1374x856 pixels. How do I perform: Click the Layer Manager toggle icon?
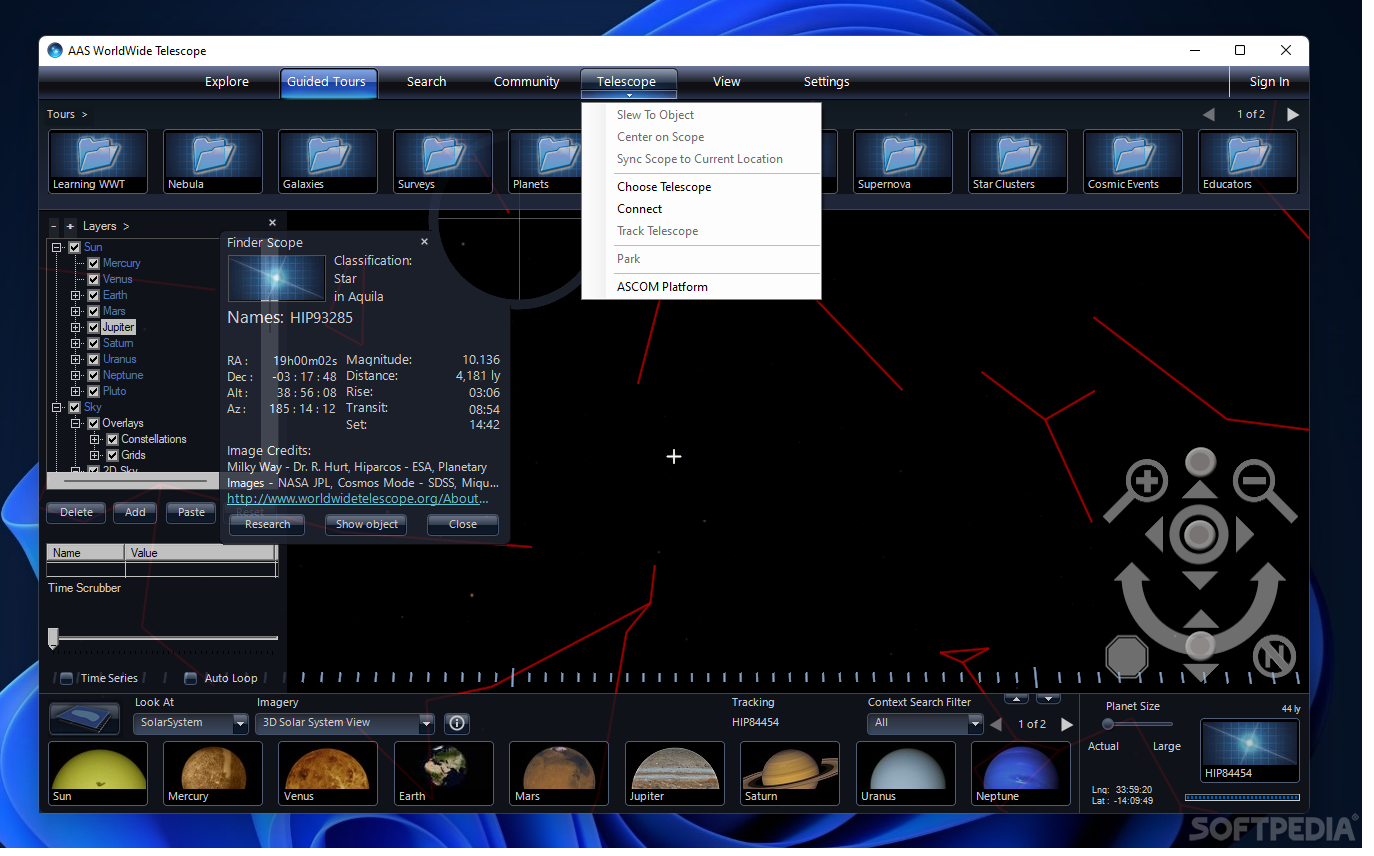pos(85,720)
